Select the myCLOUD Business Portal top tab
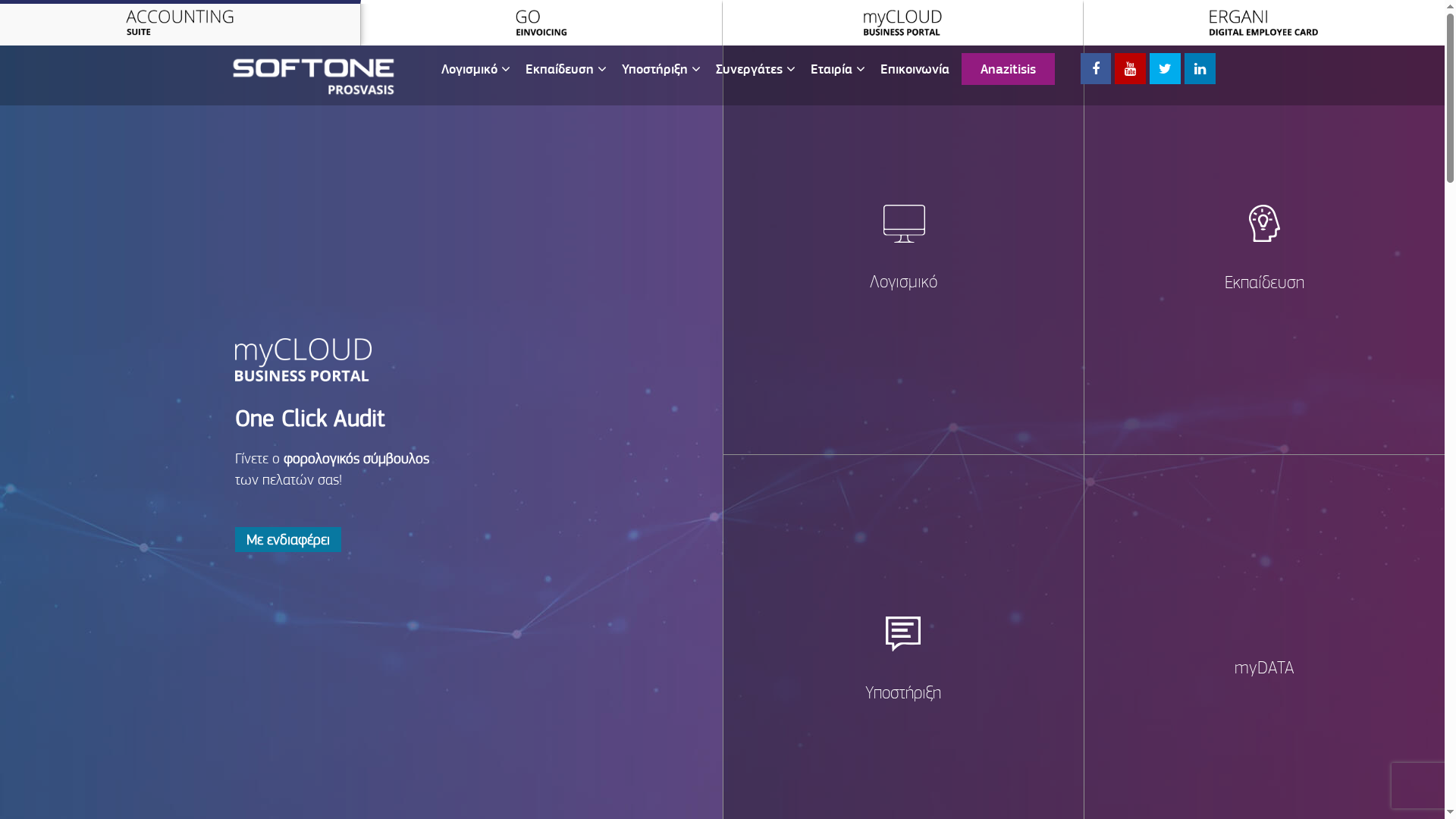 click(902, 23)
